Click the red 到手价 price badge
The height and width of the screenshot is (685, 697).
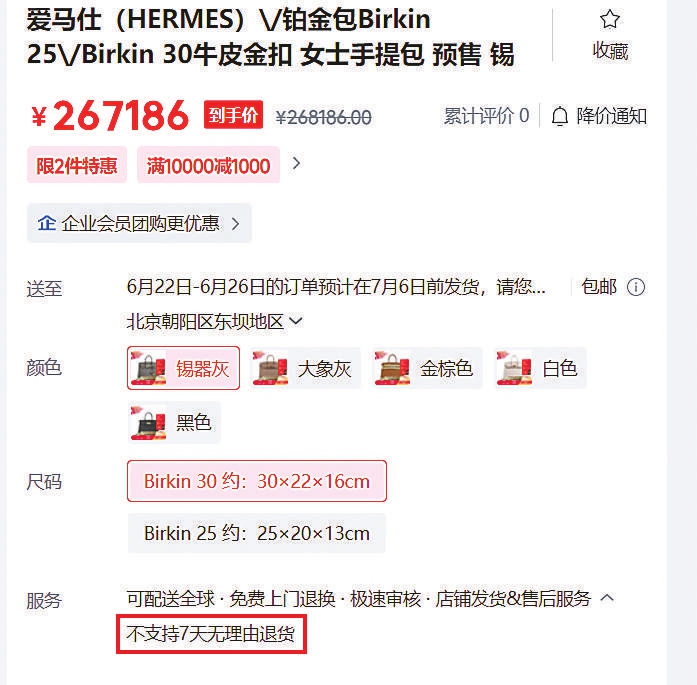[233, 115]
